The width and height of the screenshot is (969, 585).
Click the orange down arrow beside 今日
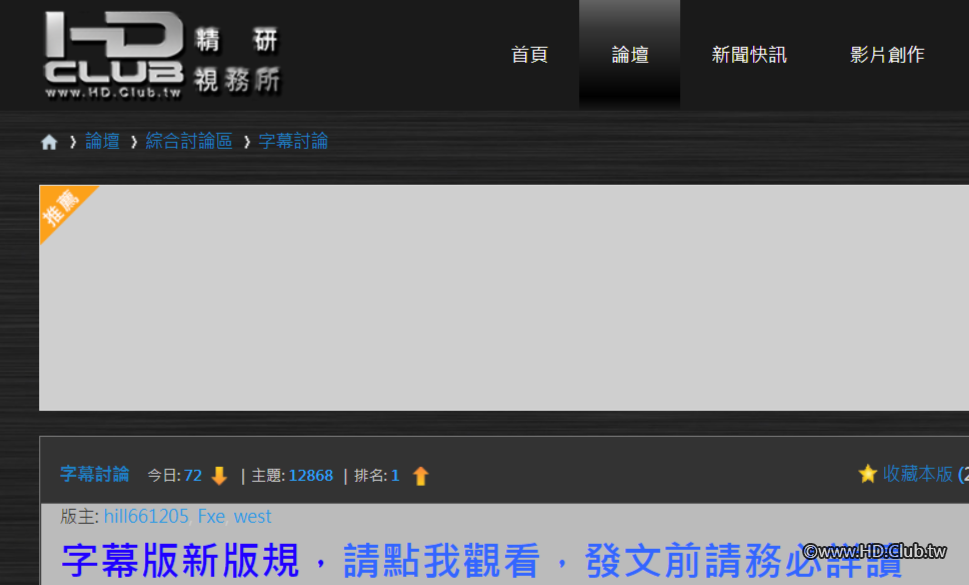[x=219, y=476]
